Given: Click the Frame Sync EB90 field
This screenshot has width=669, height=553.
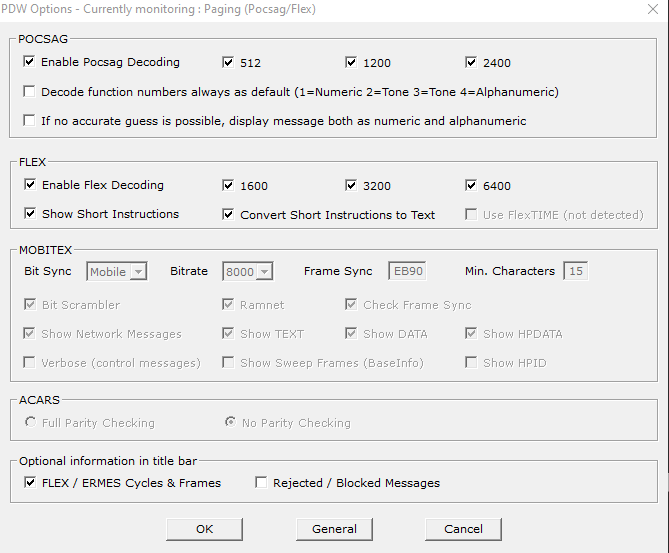Looking at the screenshot, I should pos(407,271).
